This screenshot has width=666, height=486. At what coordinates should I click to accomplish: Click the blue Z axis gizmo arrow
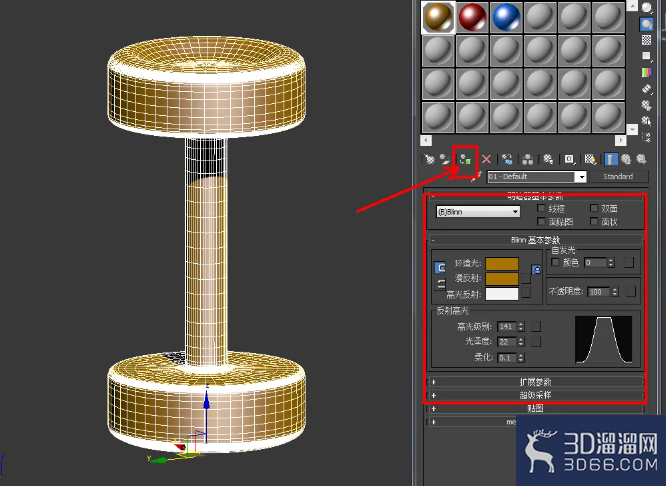tap(206, 400)
